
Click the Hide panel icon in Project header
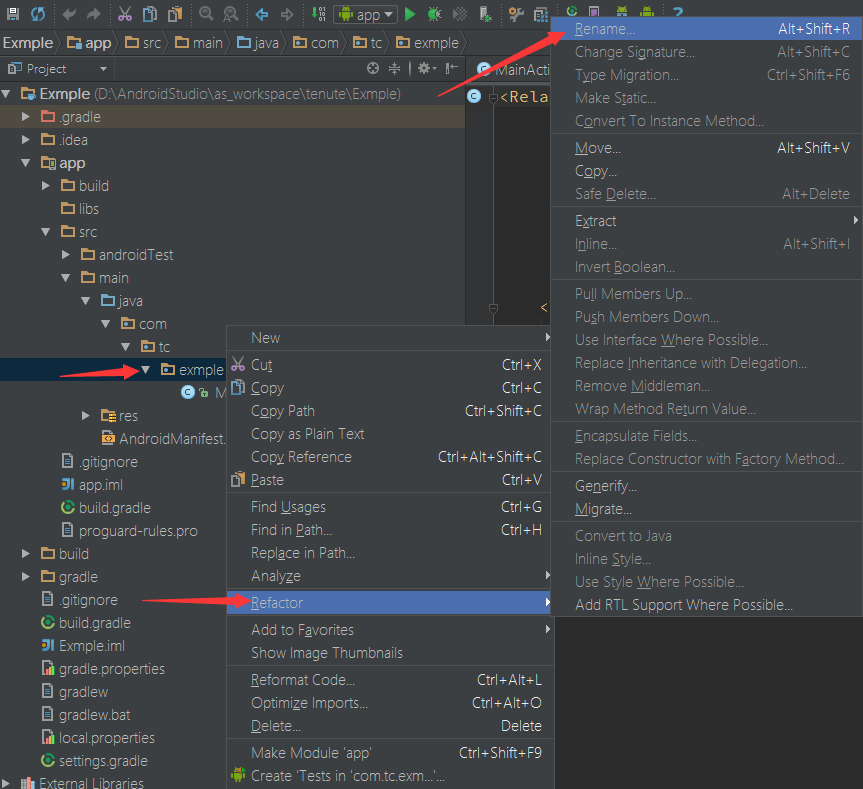[451, 68]
